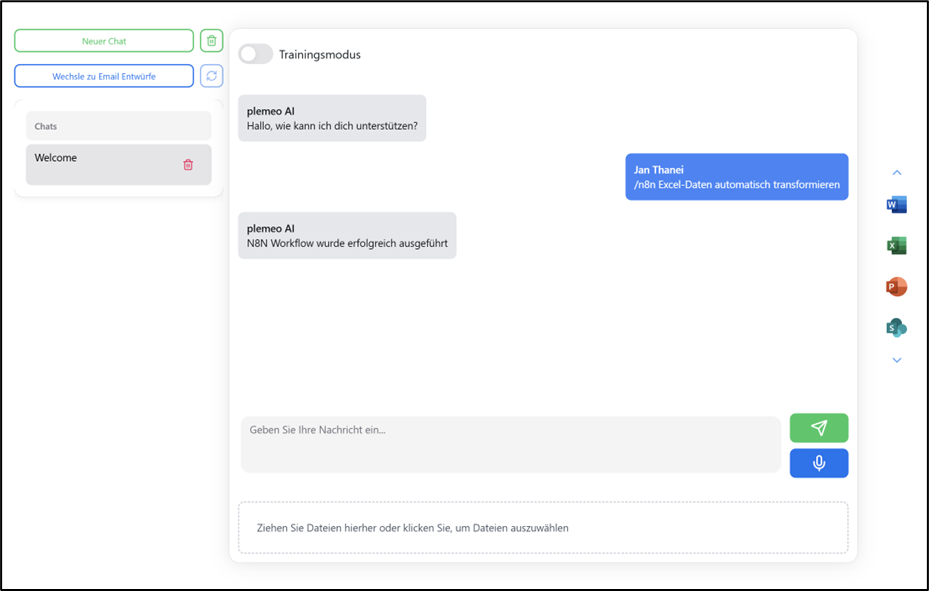Viewport: 929px width, 591px height.
Task: Enable the Trainingsmodus toggle switch
Action: click(256, 54)
